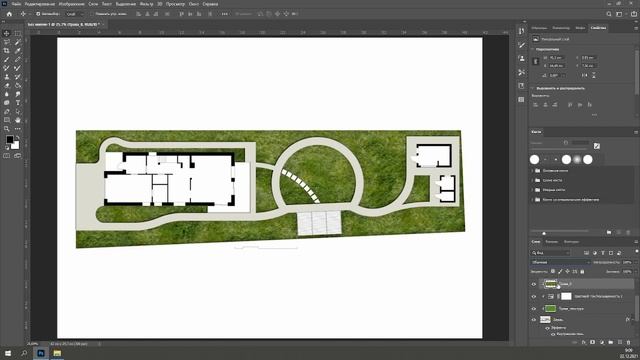The height and width of the screenshot is (360, 640).
Task: Click the brush thumbnail size slider handle
Action: click(x=544, y=233)
